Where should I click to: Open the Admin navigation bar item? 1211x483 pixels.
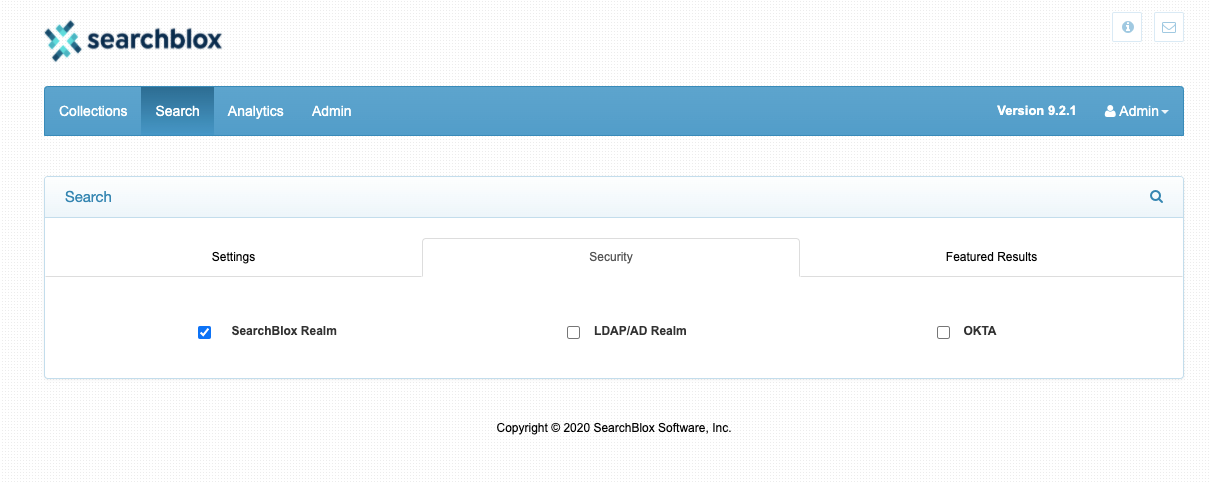pos(331,111)
